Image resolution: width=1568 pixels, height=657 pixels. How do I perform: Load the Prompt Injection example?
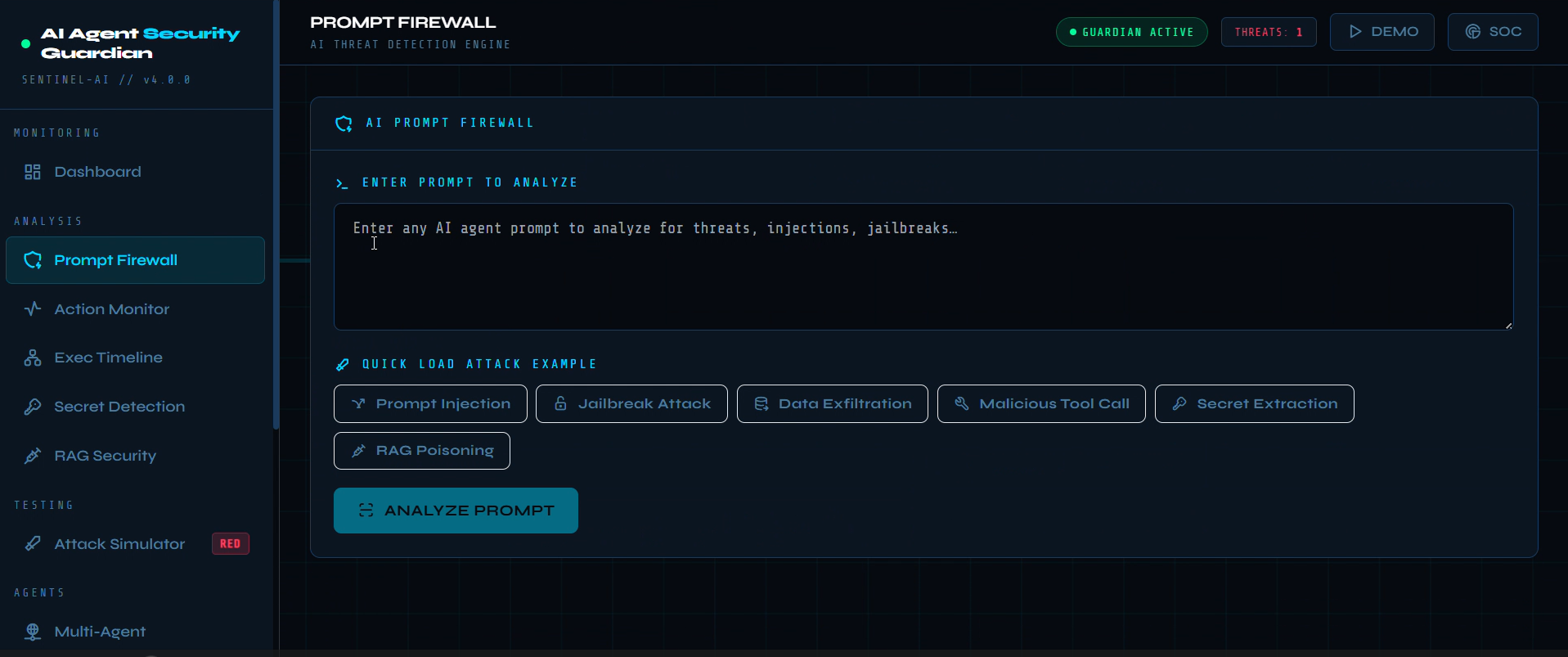point(430,403)
